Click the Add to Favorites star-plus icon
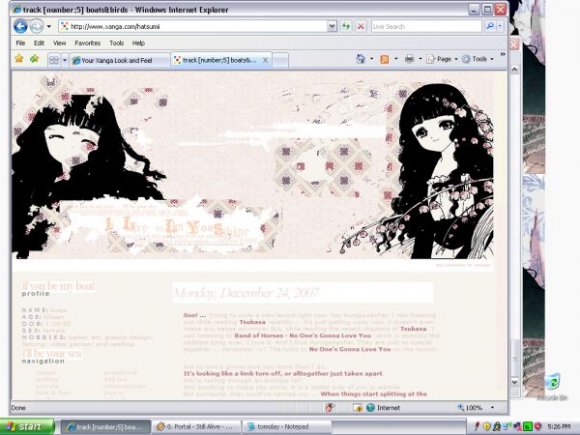 point(34,58)
